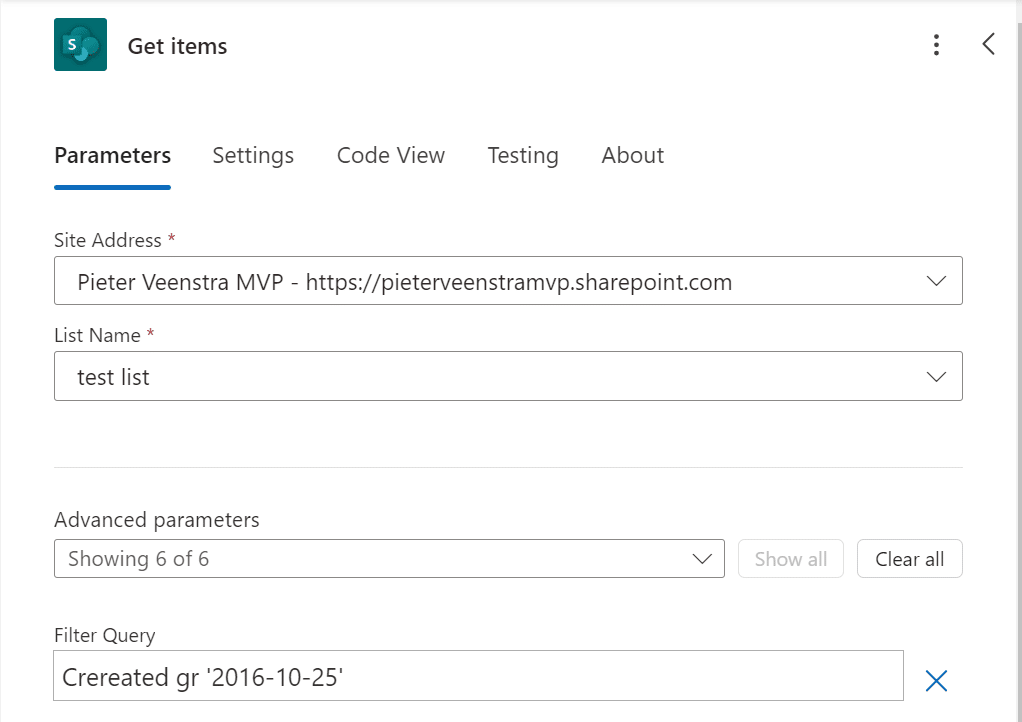Switch to the Settings tab
Image resolution: width=1022 pixels, height=722 pixels.
[253, 156]
